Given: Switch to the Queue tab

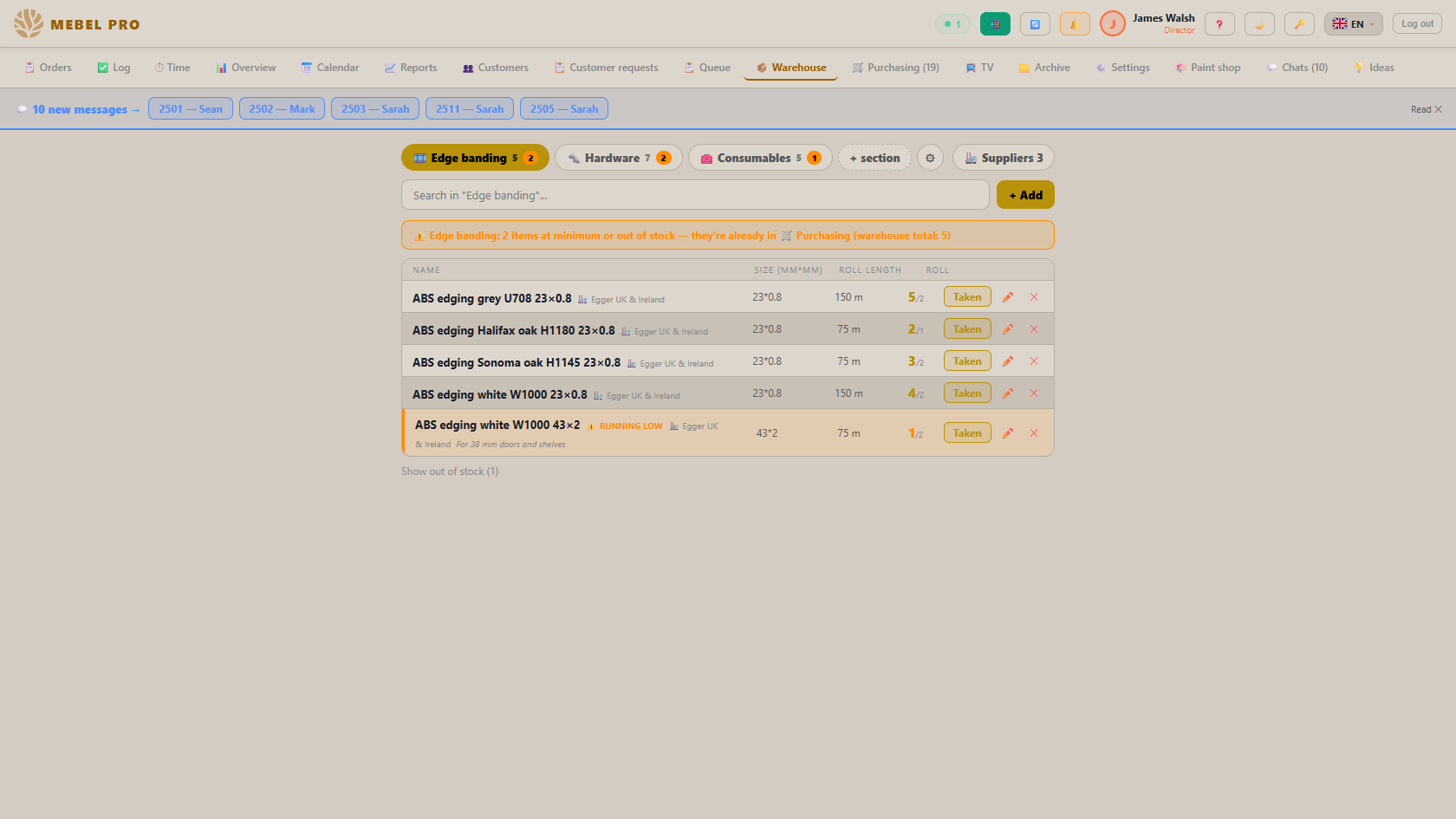Looking at the screenshot, I should tap(708, 68).
